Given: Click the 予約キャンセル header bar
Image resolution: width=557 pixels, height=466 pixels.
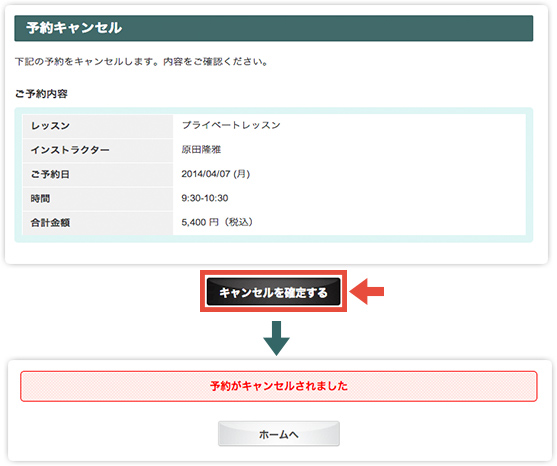Looking at the screenshot, I should pos(274,28).
